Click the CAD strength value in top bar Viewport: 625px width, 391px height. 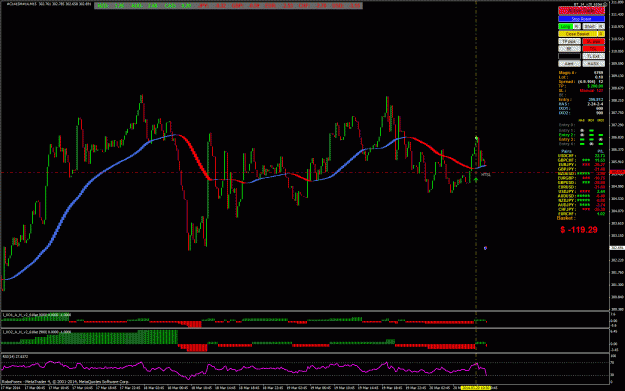pyautogui.click(x=186, y=6)
